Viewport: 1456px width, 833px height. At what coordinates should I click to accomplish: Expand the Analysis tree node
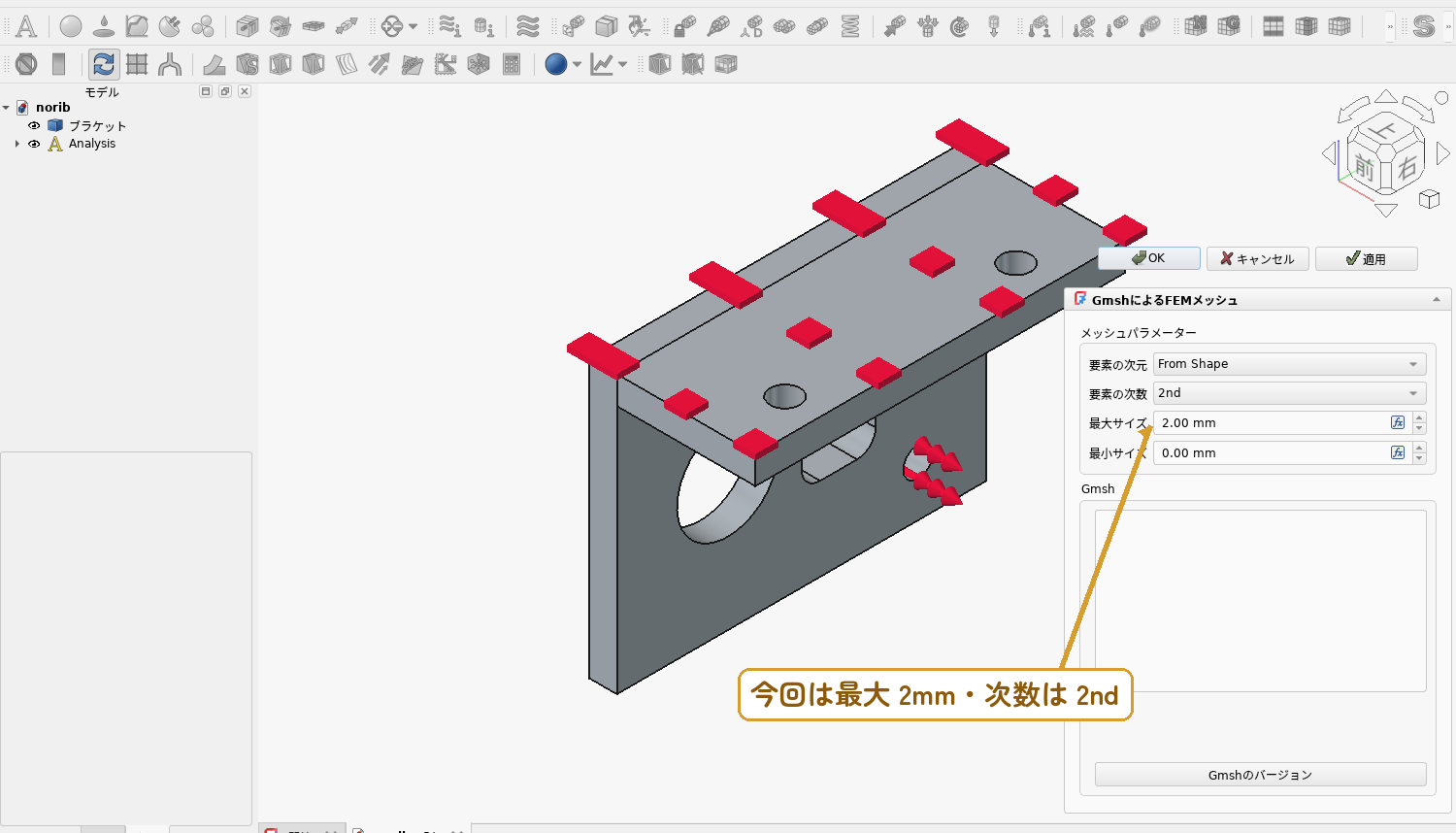point(17,144)
